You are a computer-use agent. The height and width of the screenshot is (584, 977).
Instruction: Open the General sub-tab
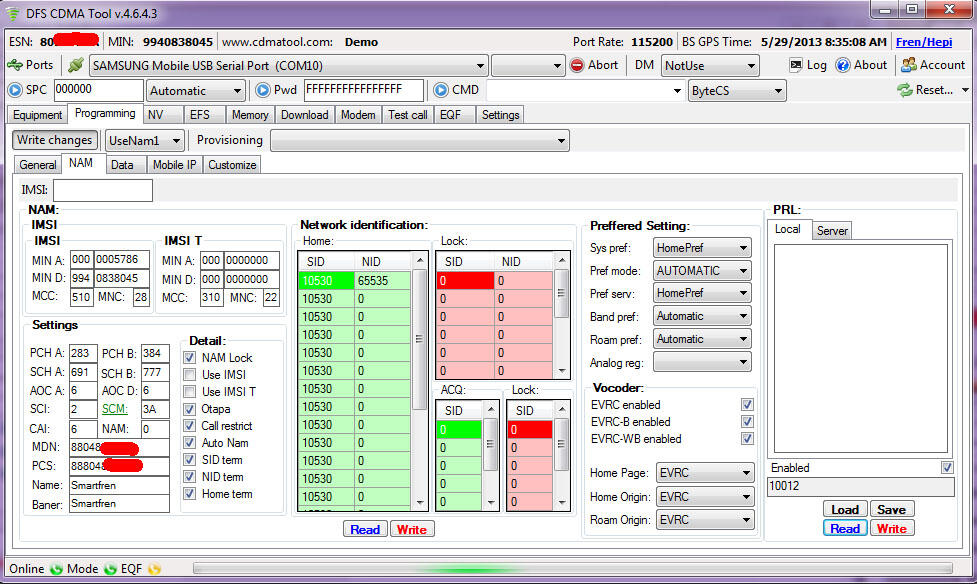point(37,165)
